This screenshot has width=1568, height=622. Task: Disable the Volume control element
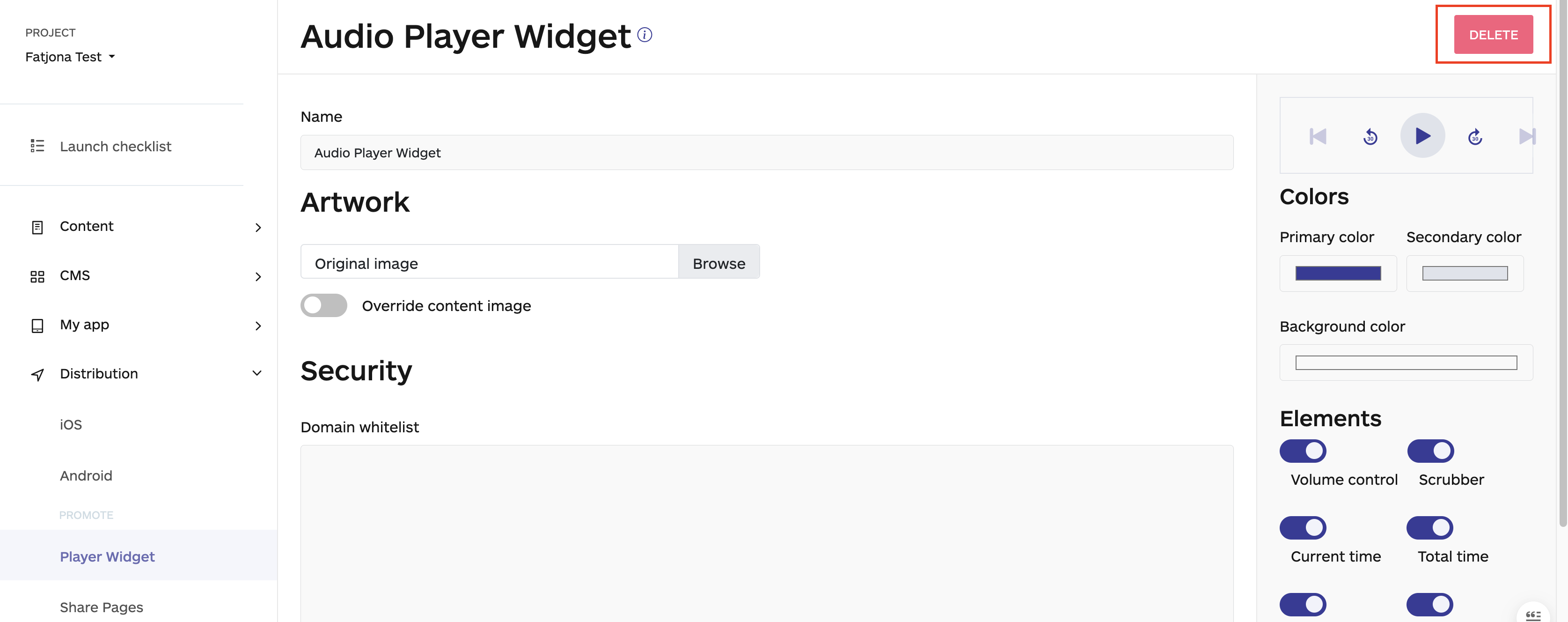[x=1303, y=451]
